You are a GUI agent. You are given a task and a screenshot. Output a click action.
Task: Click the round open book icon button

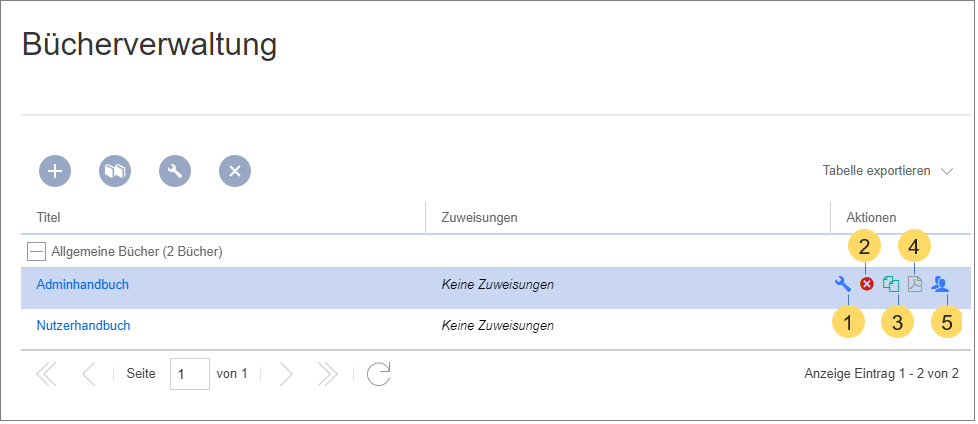coord(115,171)
